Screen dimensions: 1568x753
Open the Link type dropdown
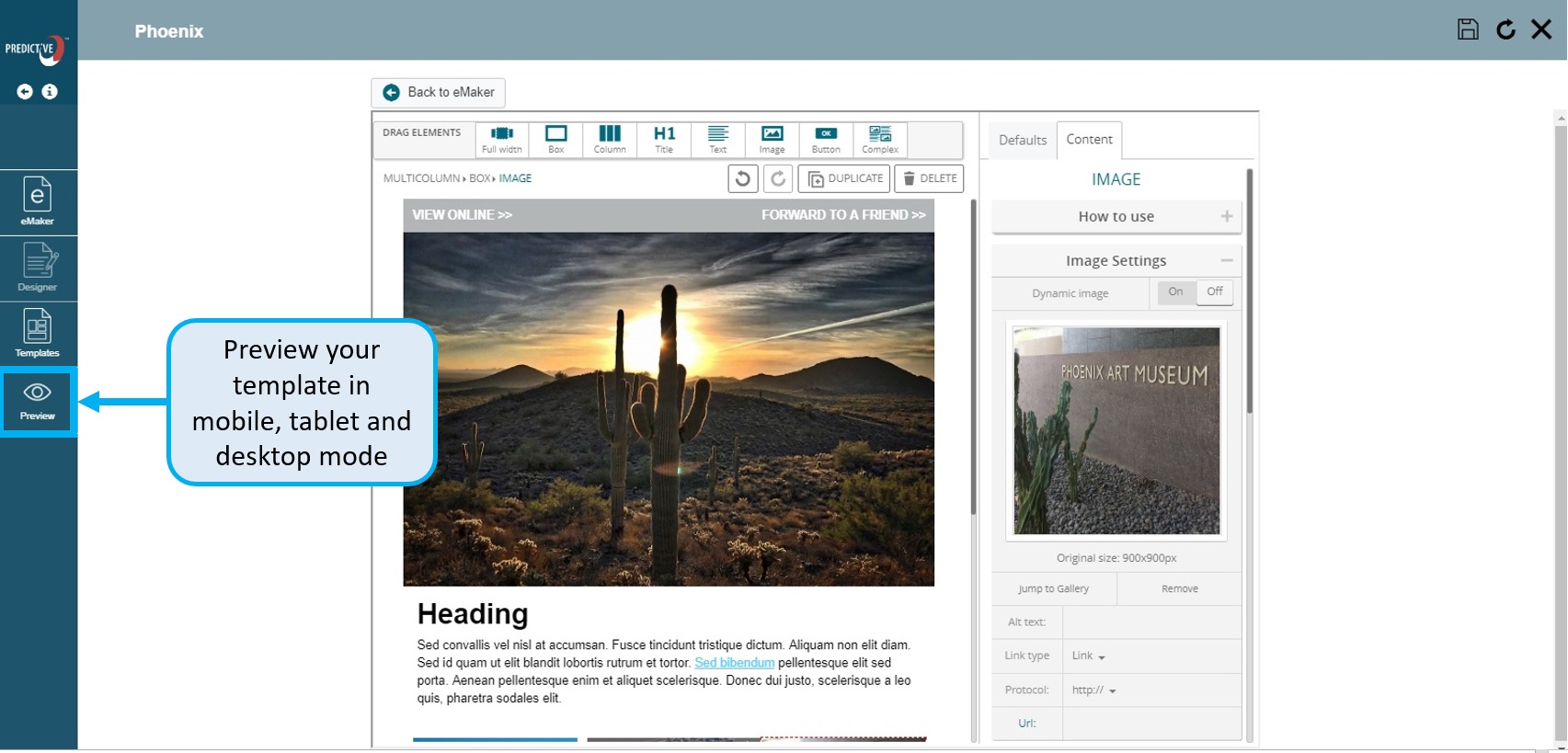tap(1089, 656)
